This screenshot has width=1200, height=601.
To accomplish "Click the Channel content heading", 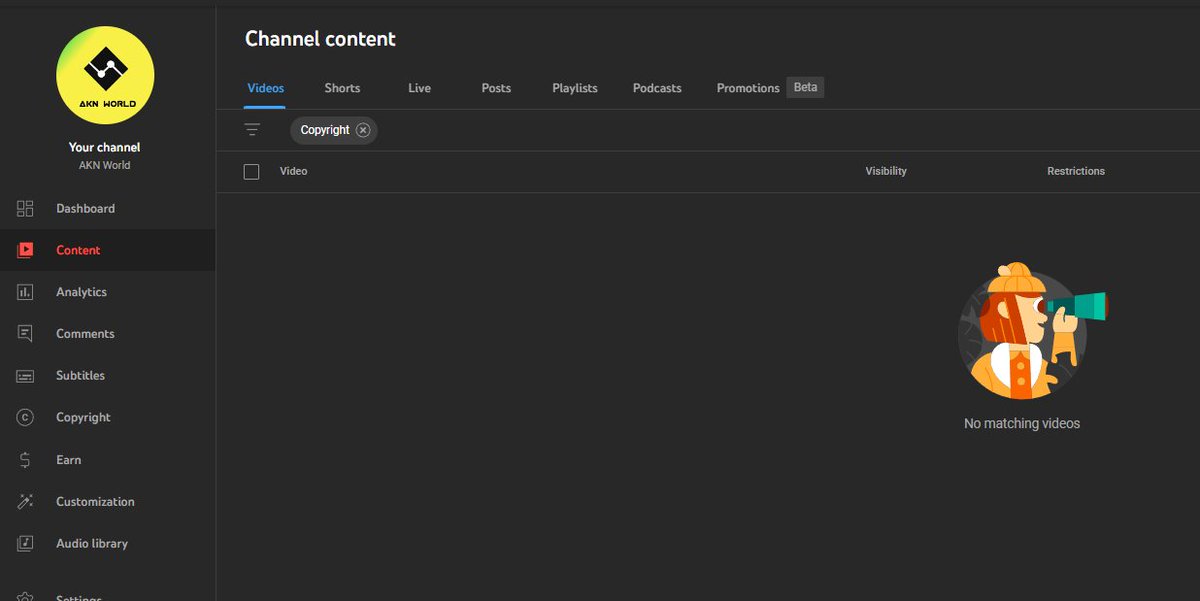I will pyautogui.click(x=320, y=39).
